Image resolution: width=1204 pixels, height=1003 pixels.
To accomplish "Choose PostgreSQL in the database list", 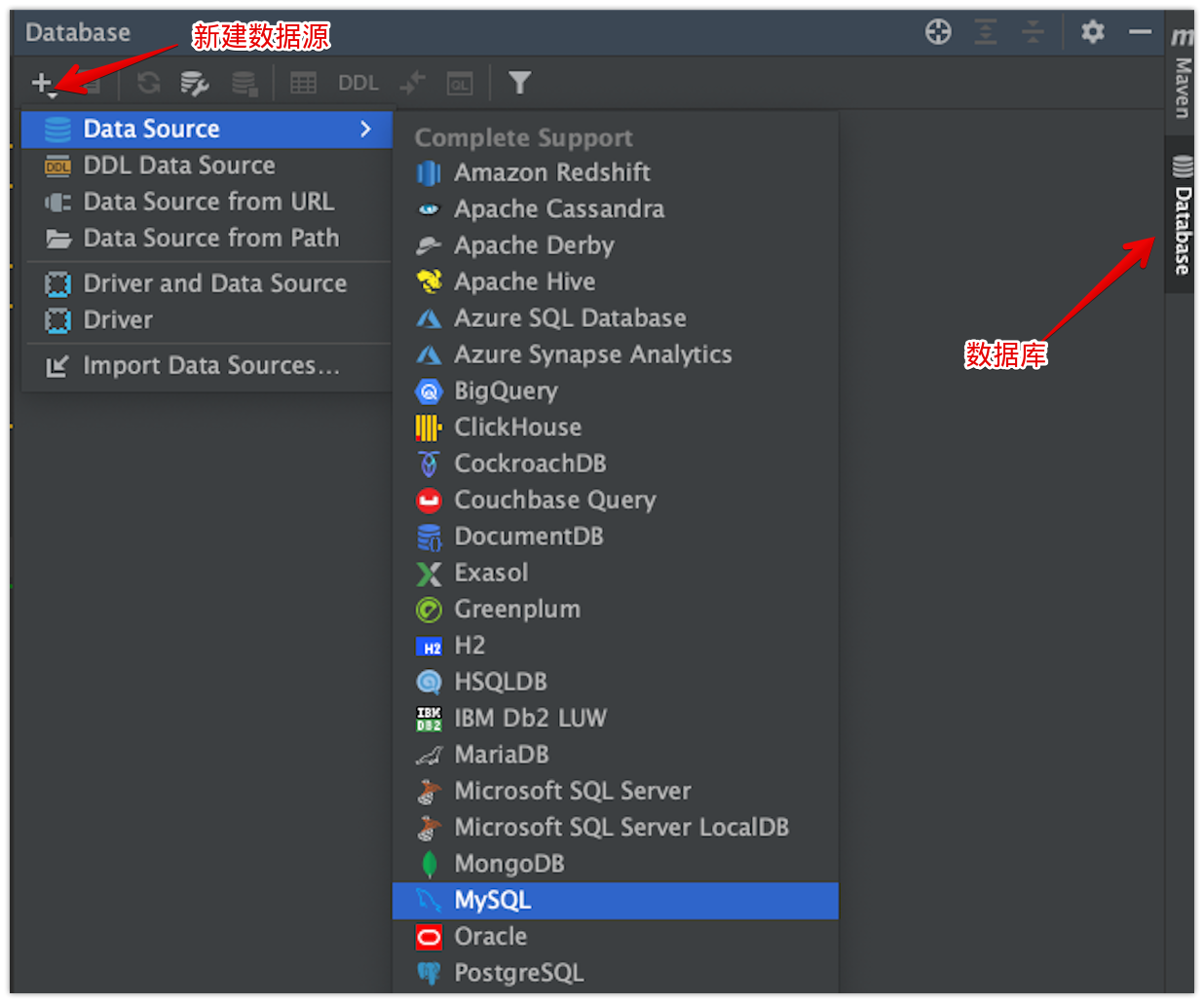I will click(518, 973).
